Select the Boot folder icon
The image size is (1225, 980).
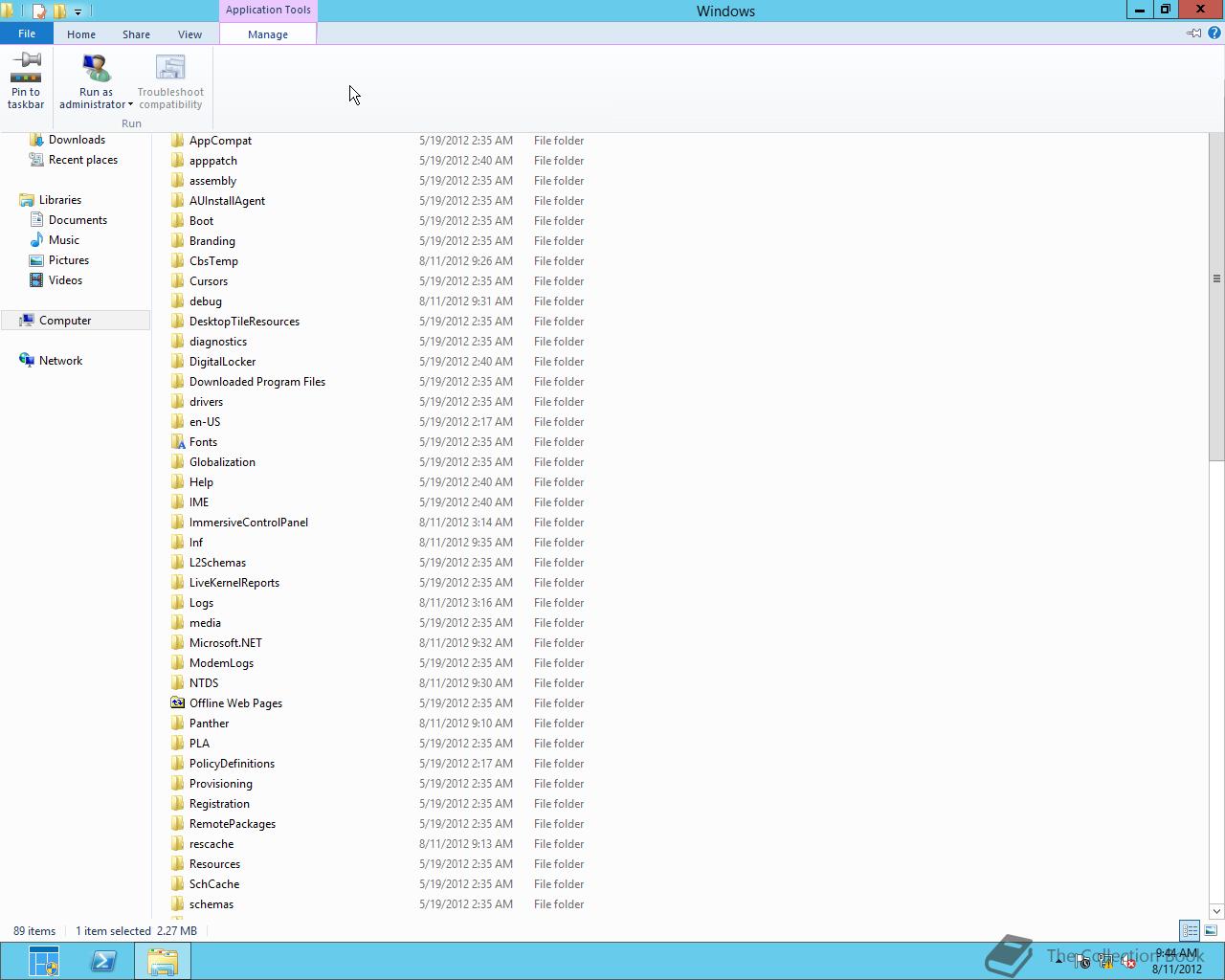pos(177,220)
